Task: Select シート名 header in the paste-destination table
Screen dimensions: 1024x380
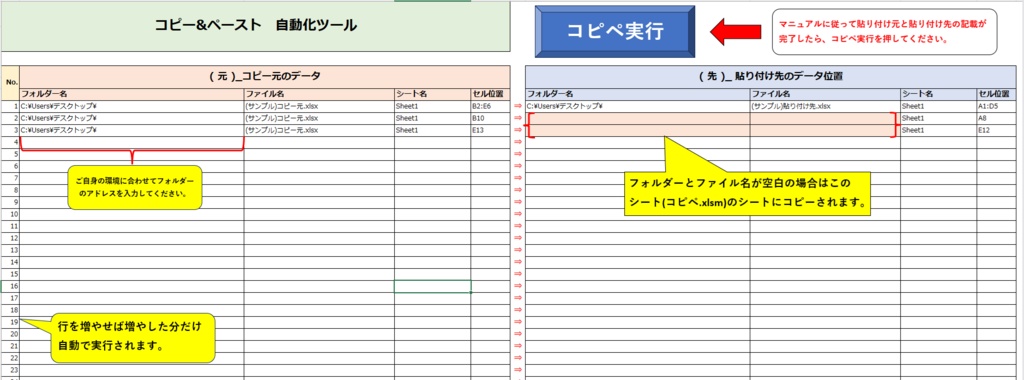Action: [938, 94]
